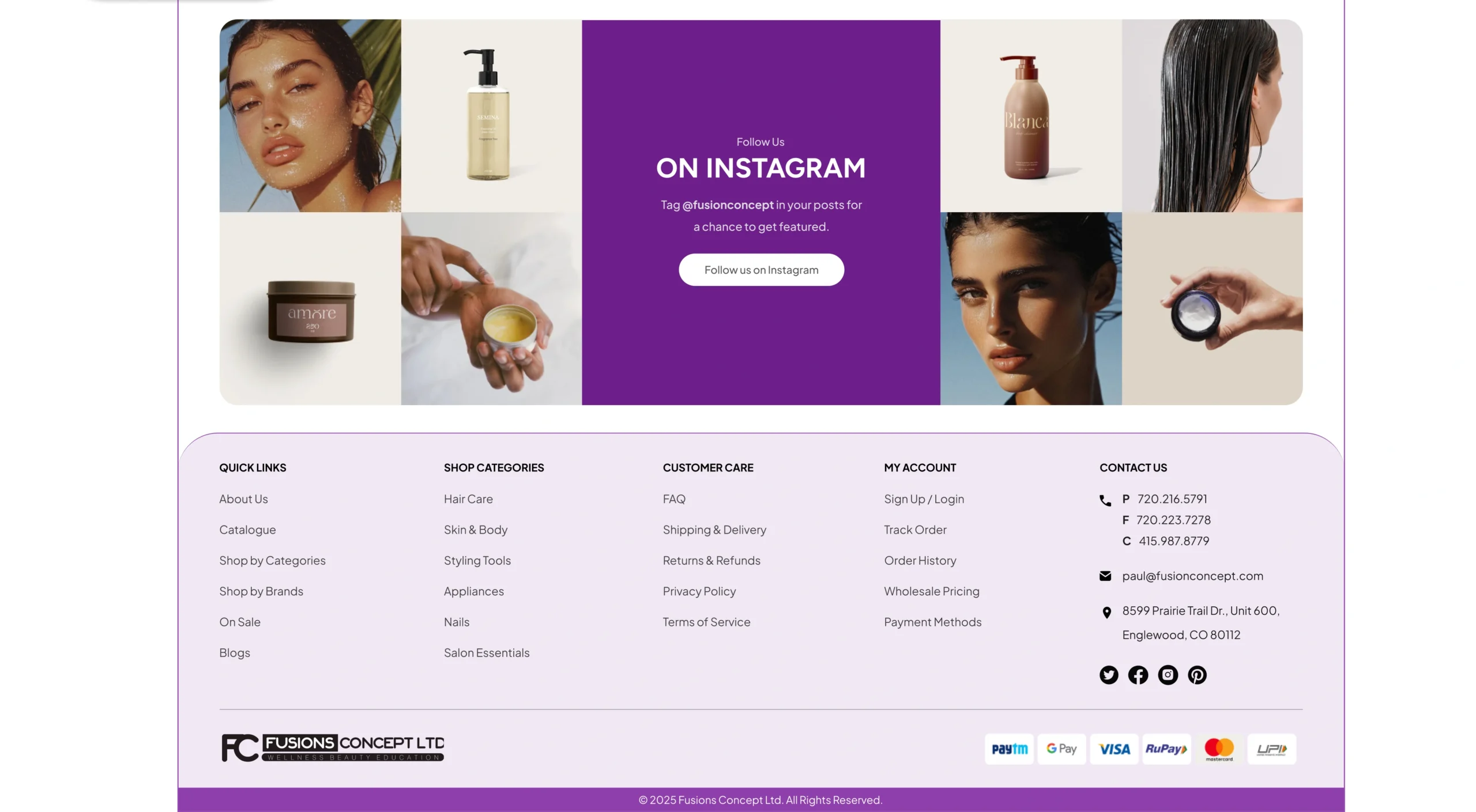
Task: Open the About Us link
Action: point(243,499)
